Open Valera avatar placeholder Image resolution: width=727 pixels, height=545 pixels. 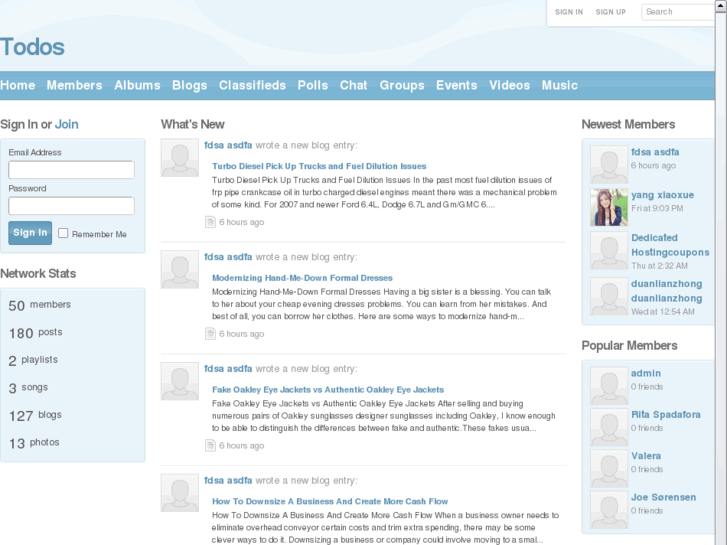click(x=609, y=468)
